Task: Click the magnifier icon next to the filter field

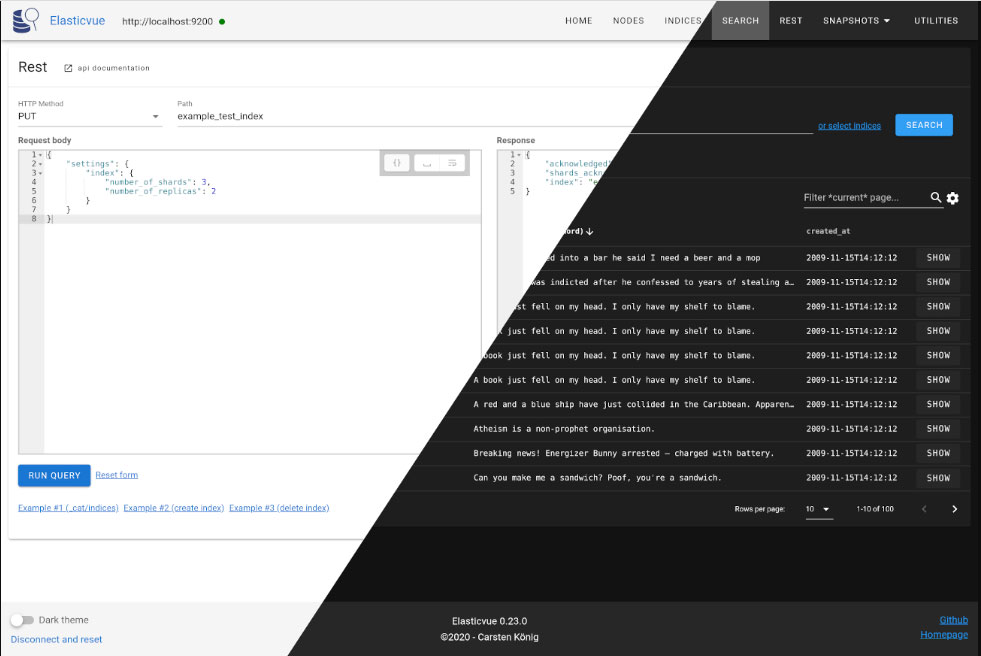Action: tap(935, 198)
